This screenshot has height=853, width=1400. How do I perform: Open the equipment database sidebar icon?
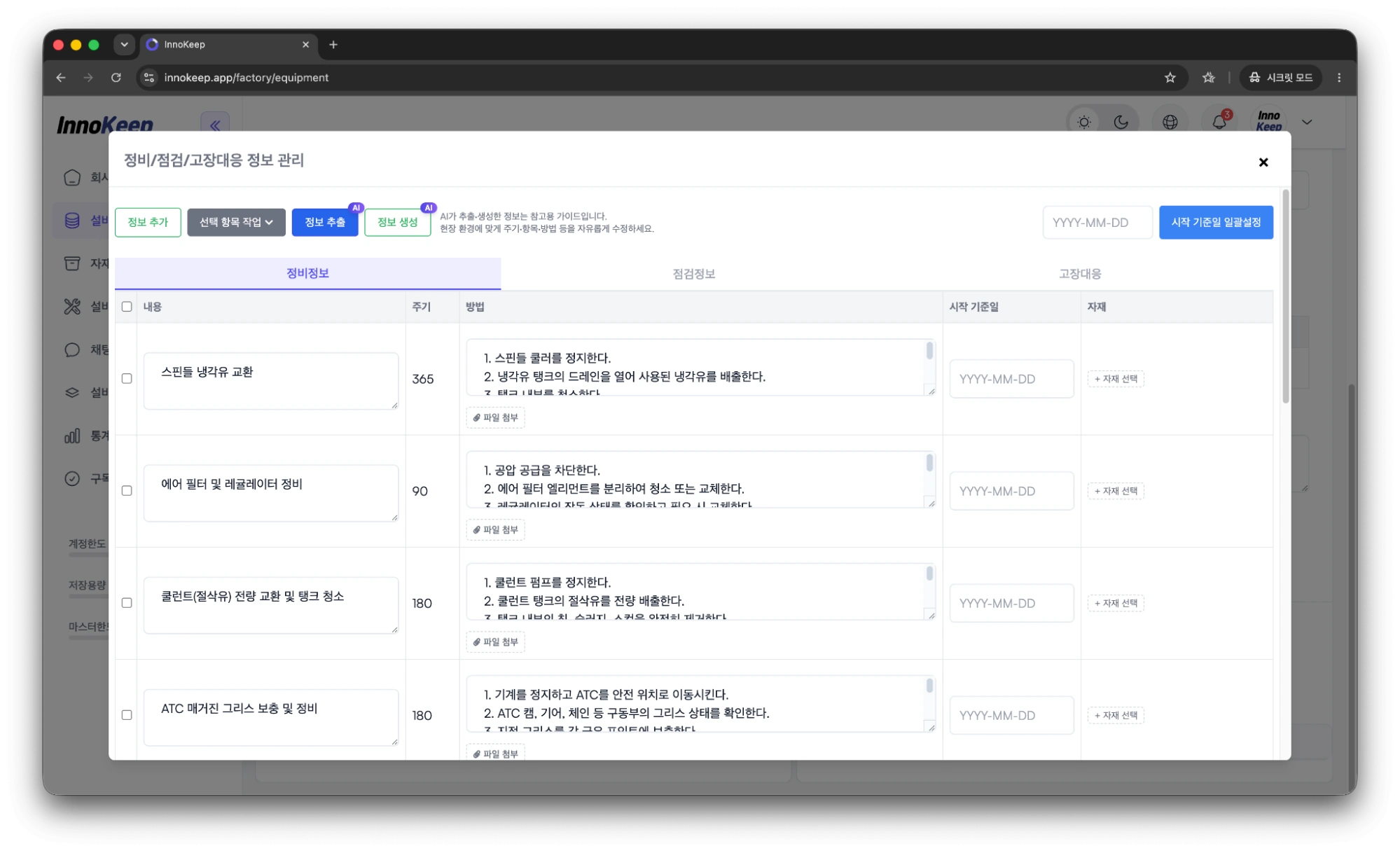(72, 221)
